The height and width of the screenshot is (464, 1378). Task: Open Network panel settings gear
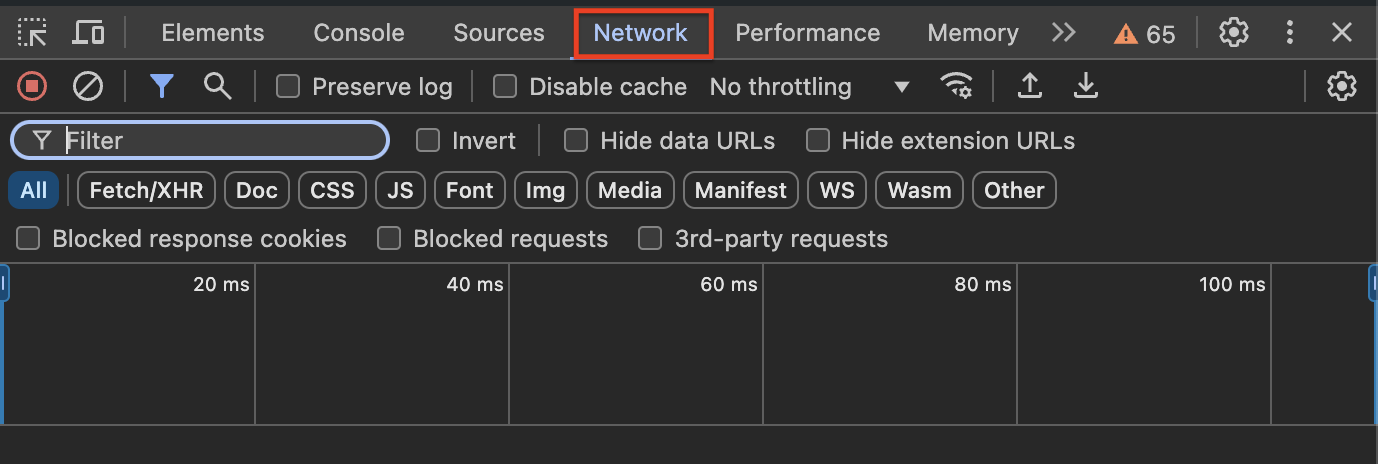click(x=1341, y=87)
